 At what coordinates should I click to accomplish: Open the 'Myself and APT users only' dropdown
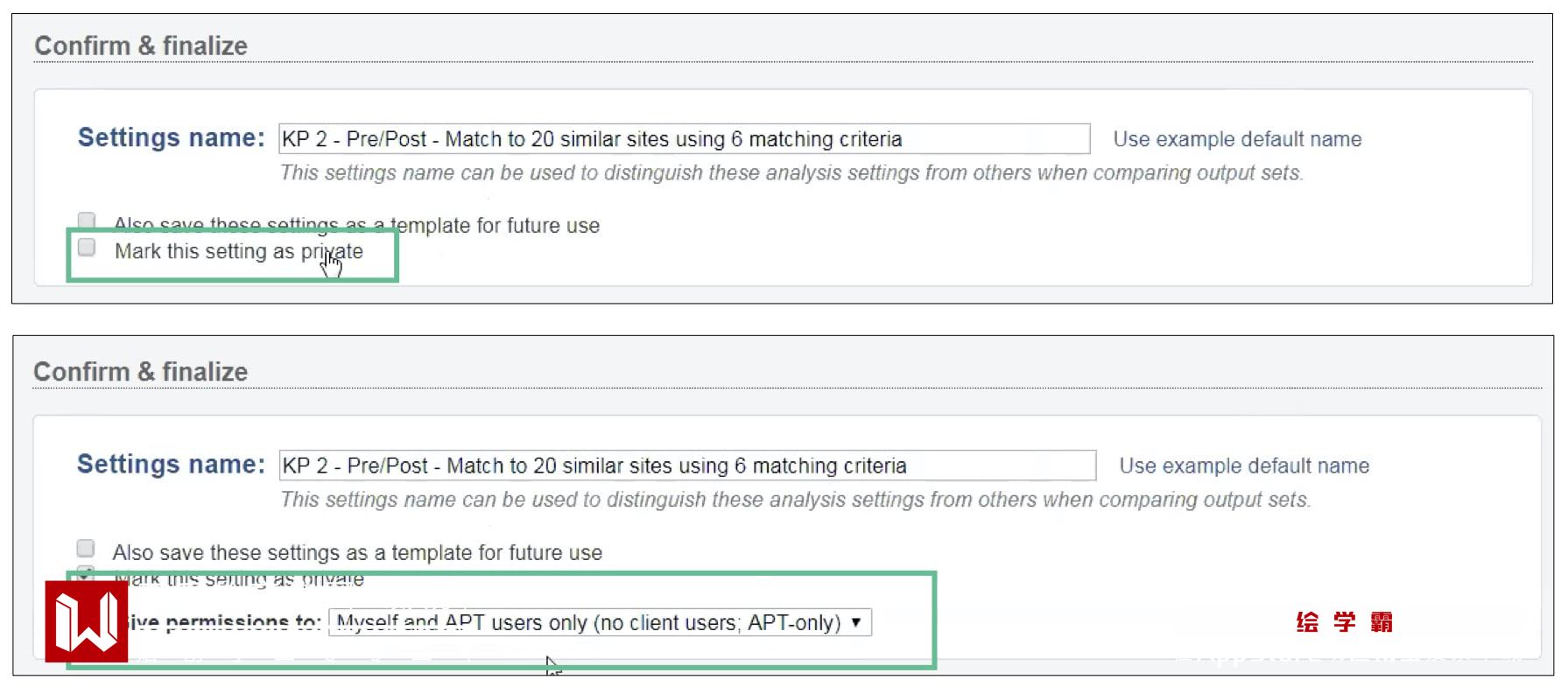click(x=588, y=622)
